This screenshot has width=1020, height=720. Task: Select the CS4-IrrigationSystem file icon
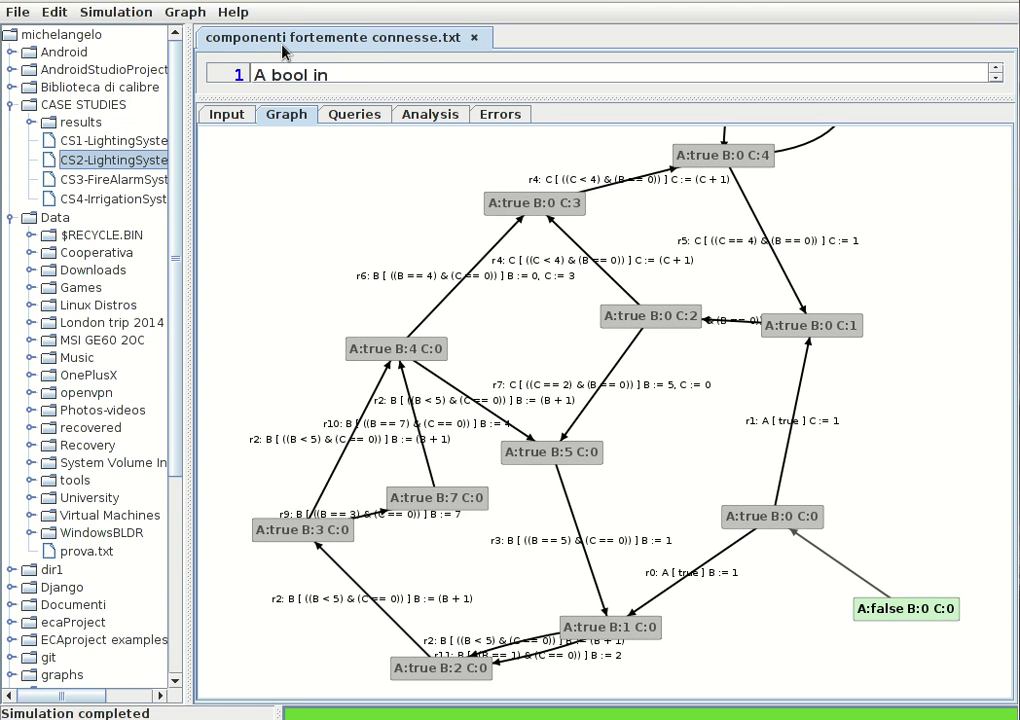coord(49,199)
